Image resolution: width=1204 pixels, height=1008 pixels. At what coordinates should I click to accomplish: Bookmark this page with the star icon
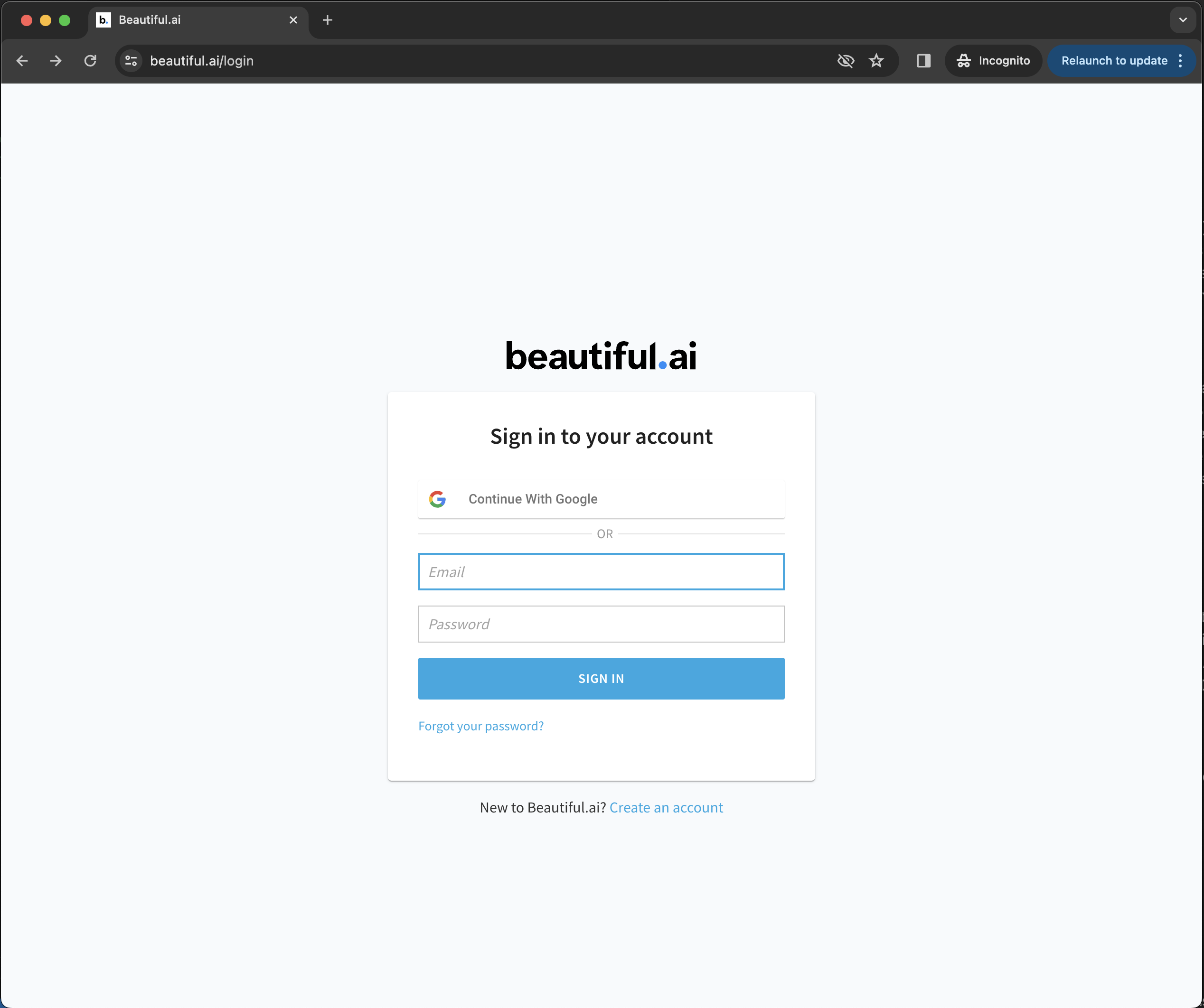(x=876, y=61)
